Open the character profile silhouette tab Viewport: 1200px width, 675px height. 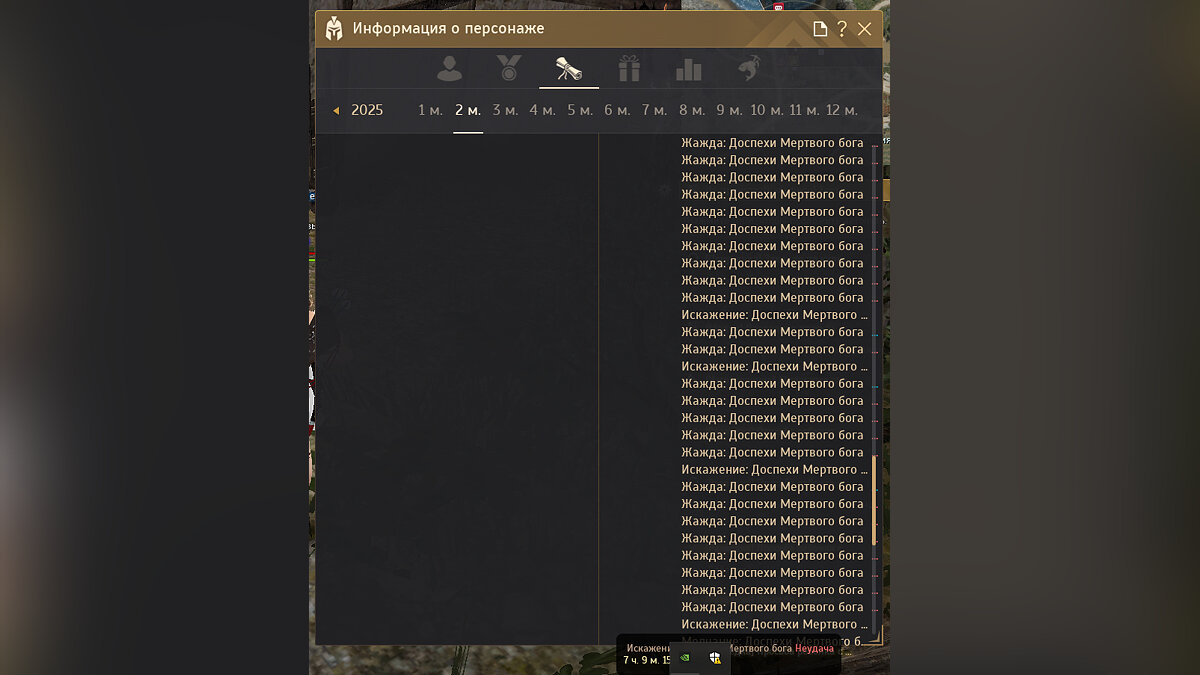450,69
